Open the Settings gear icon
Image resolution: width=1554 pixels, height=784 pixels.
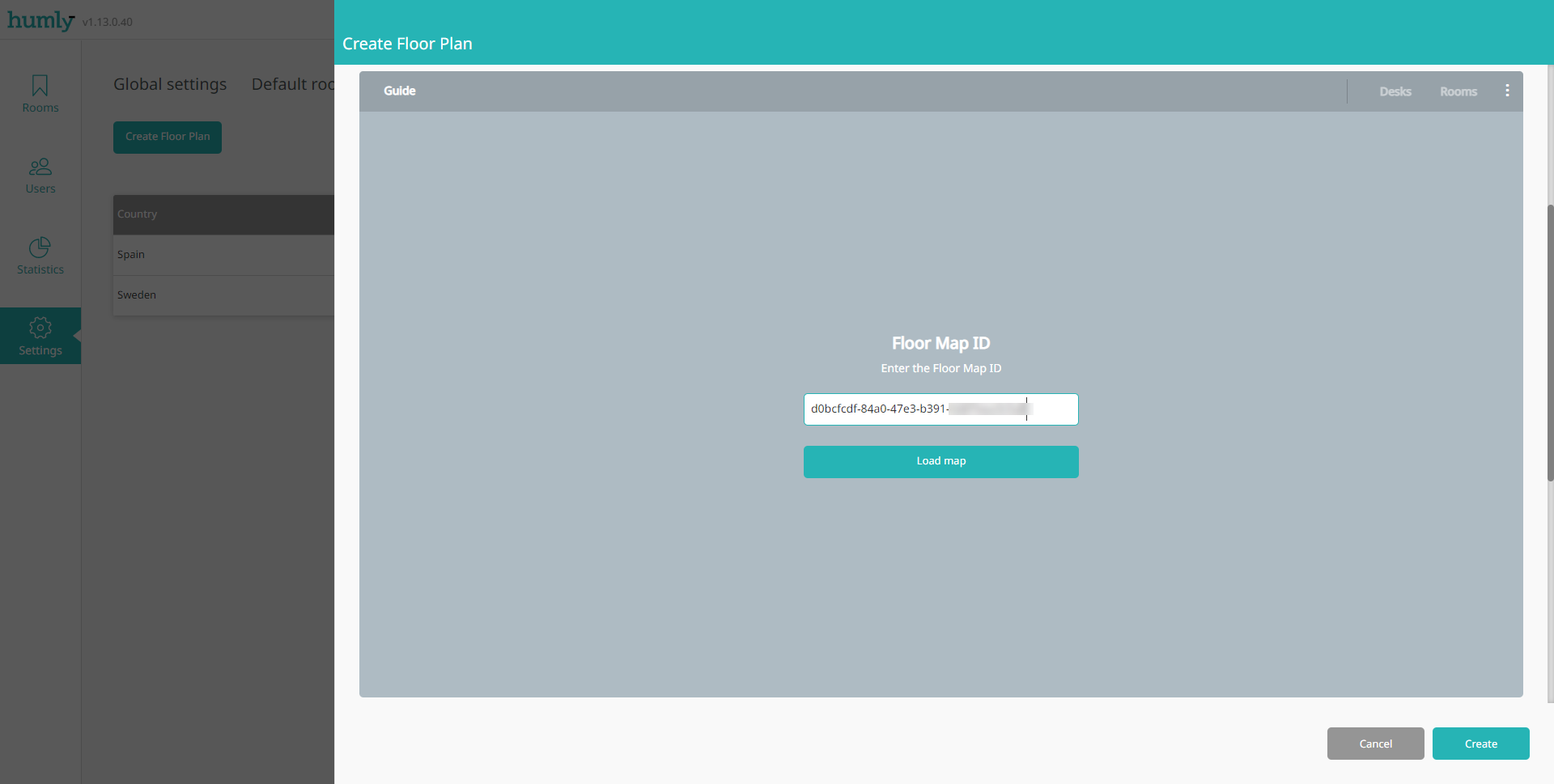(x=40, y=328)
